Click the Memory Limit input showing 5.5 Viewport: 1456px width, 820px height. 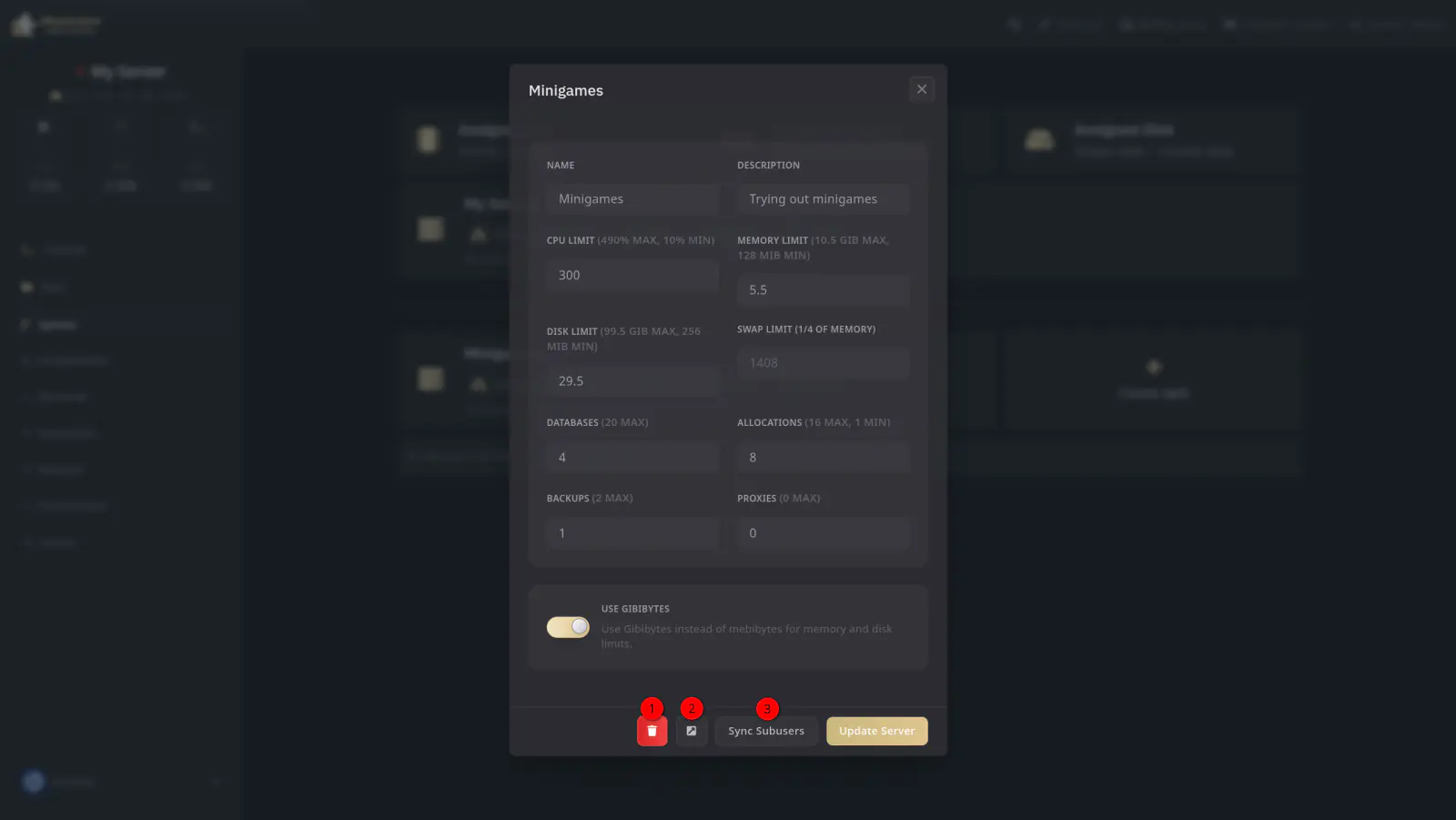tap(823, 290)
